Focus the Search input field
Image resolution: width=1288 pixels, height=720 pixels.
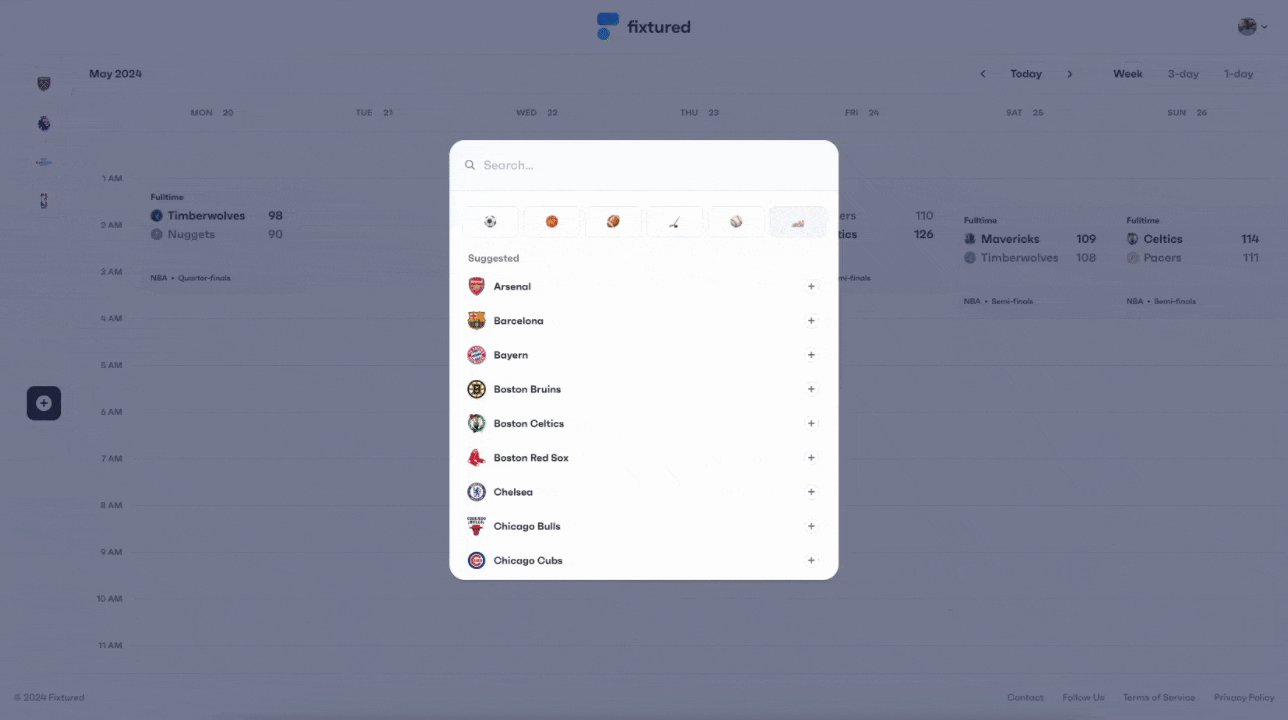coord(644,165)
